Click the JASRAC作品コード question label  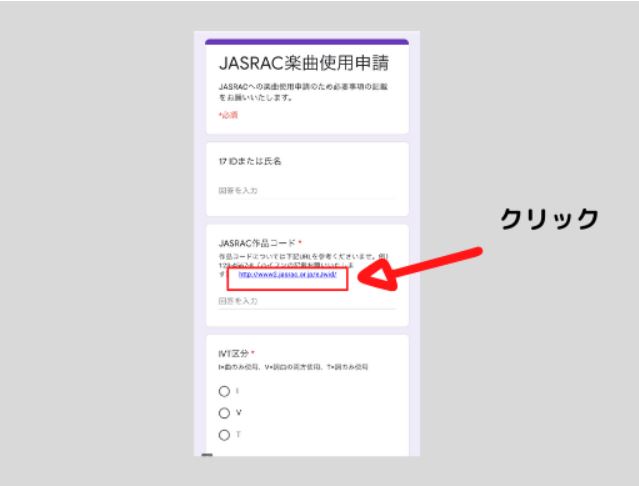pos(256,243)
